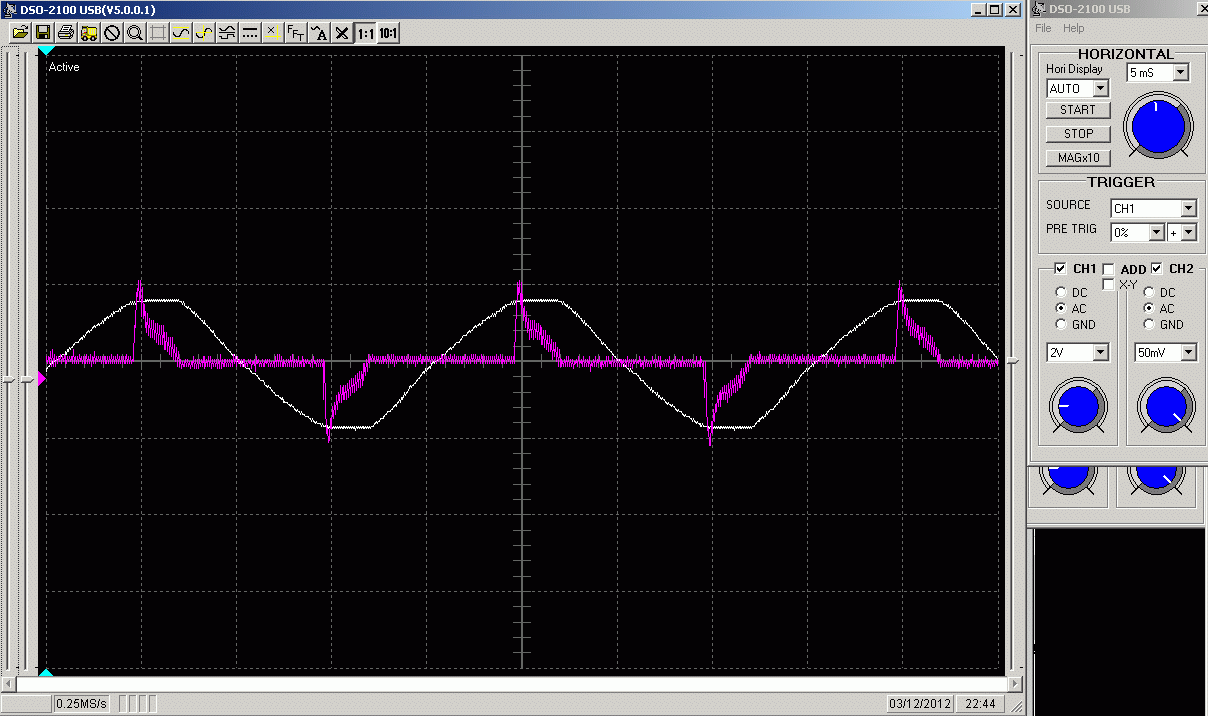Viewport: 1208px width, 716px height.
Task: Click the CH1 volts blue knob
Action: [x=1078, y=407]
